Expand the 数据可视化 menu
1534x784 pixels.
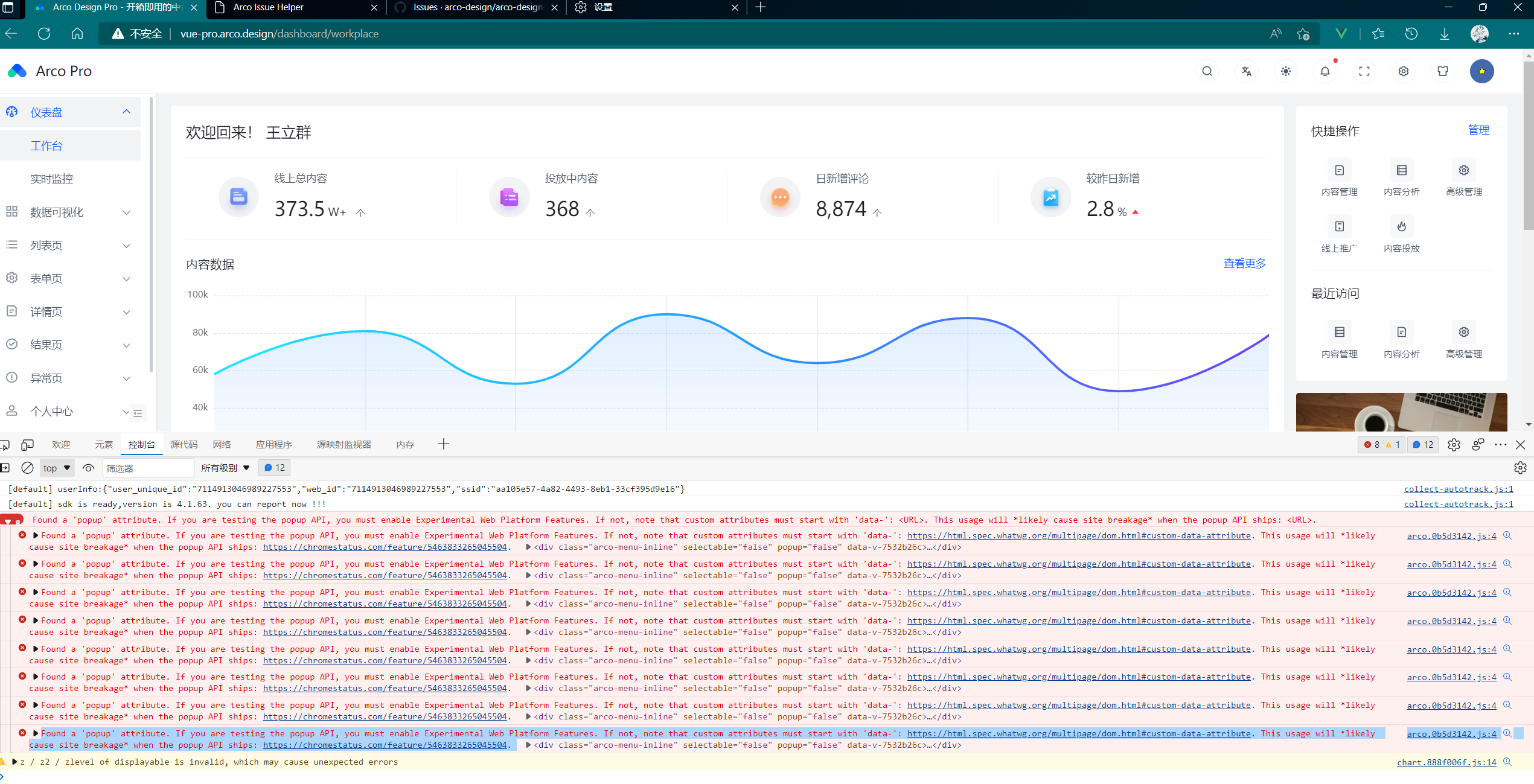[x=71, y=212]
